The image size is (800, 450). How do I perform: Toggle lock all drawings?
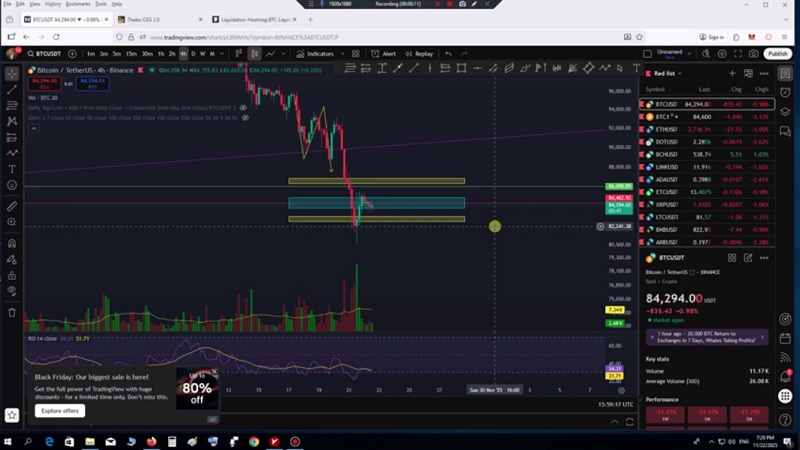12,276
